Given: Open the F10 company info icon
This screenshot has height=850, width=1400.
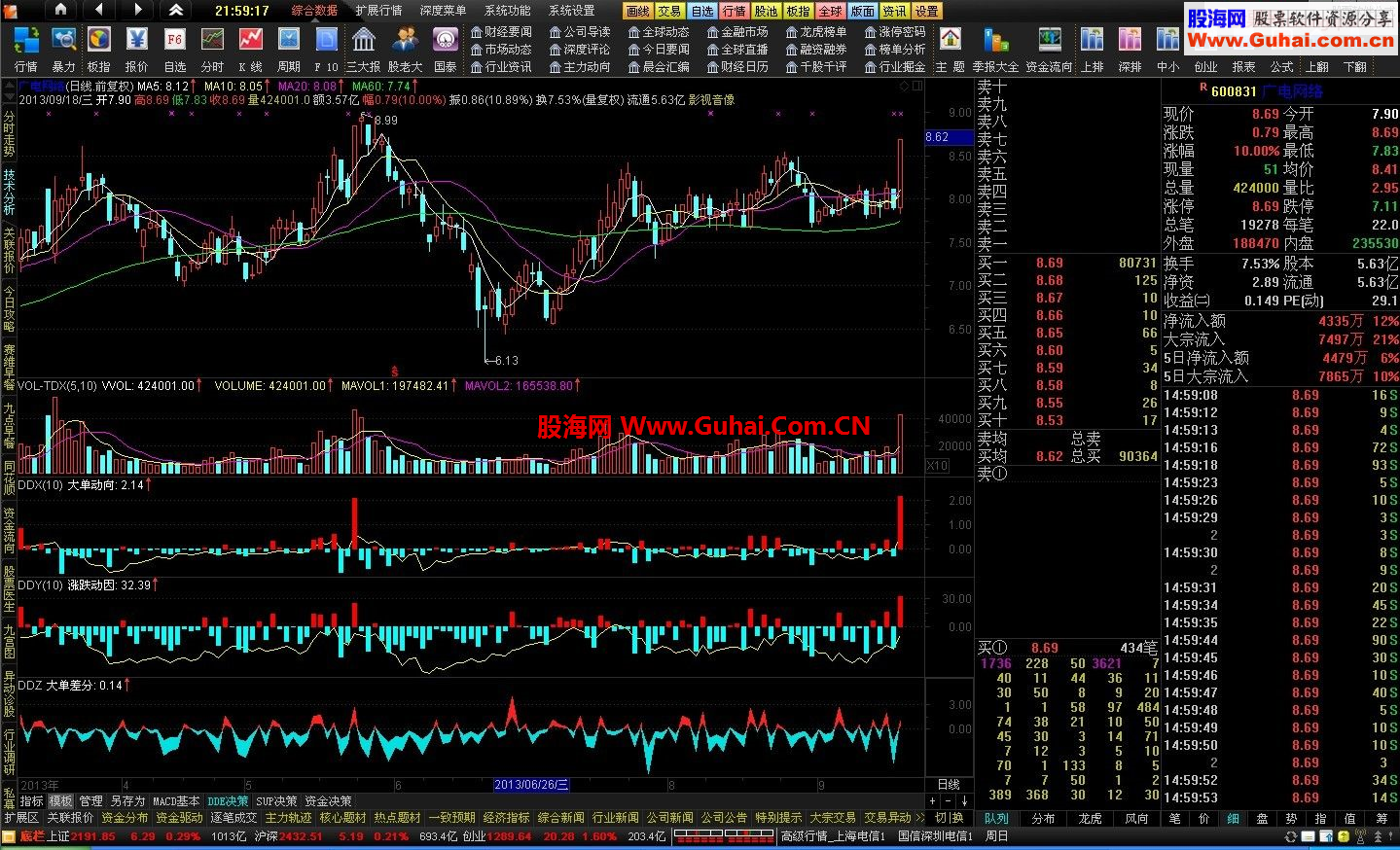Looking at the screenshot, I should 326,50.
